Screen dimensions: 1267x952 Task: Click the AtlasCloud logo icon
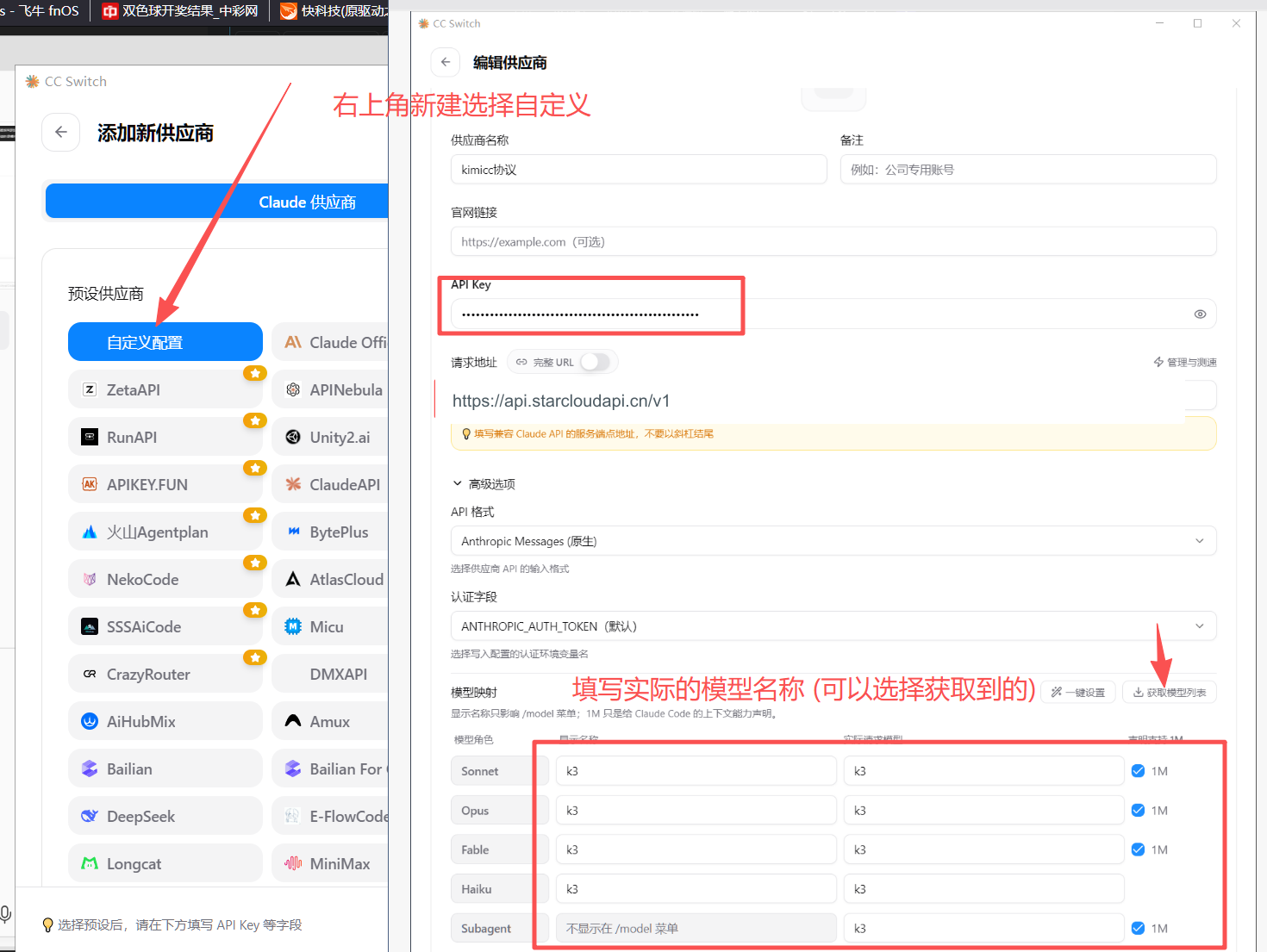293,580
